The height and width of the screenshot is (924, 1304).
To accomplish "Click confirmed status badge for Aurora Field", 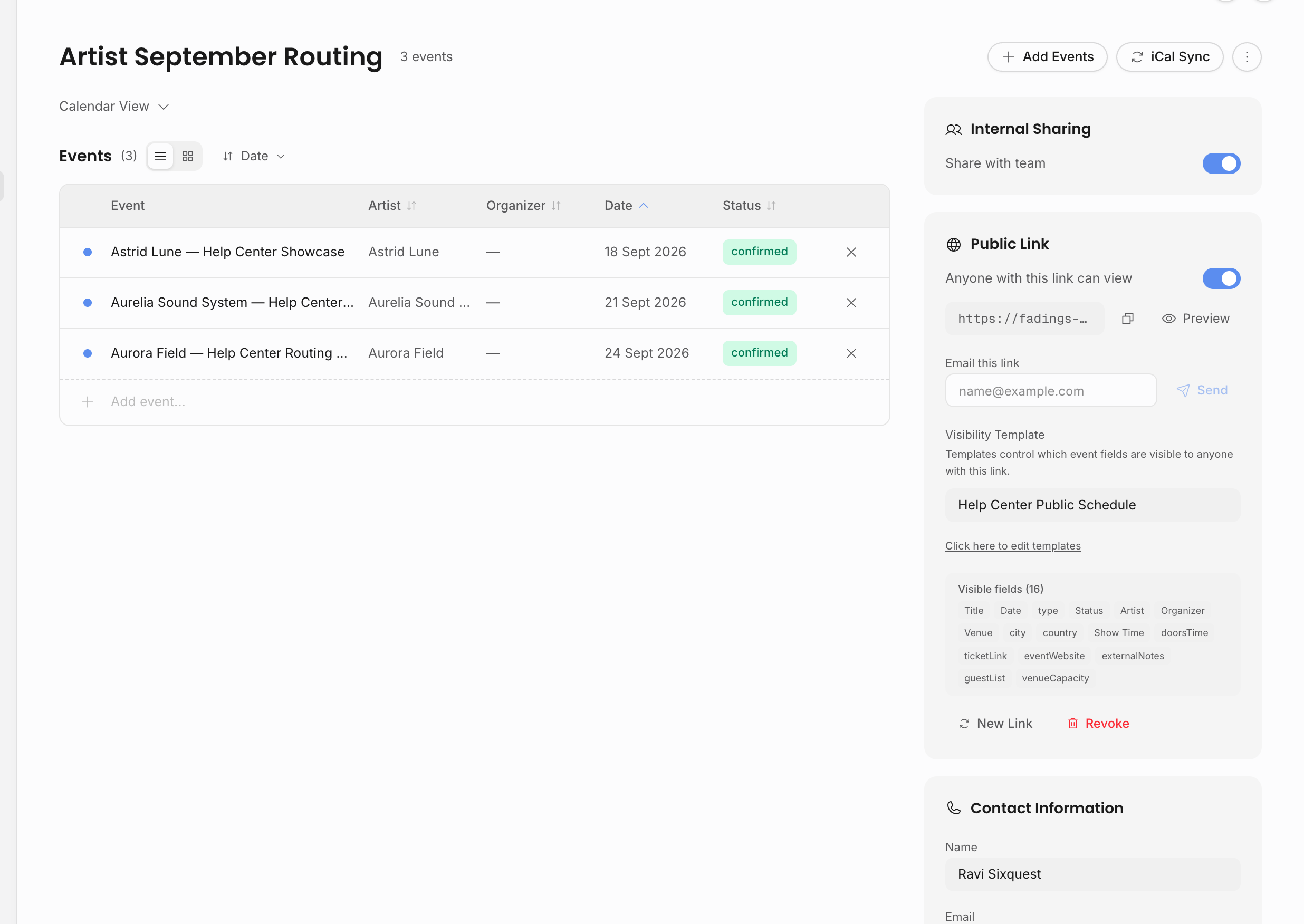I will click(x=759, y=353).
